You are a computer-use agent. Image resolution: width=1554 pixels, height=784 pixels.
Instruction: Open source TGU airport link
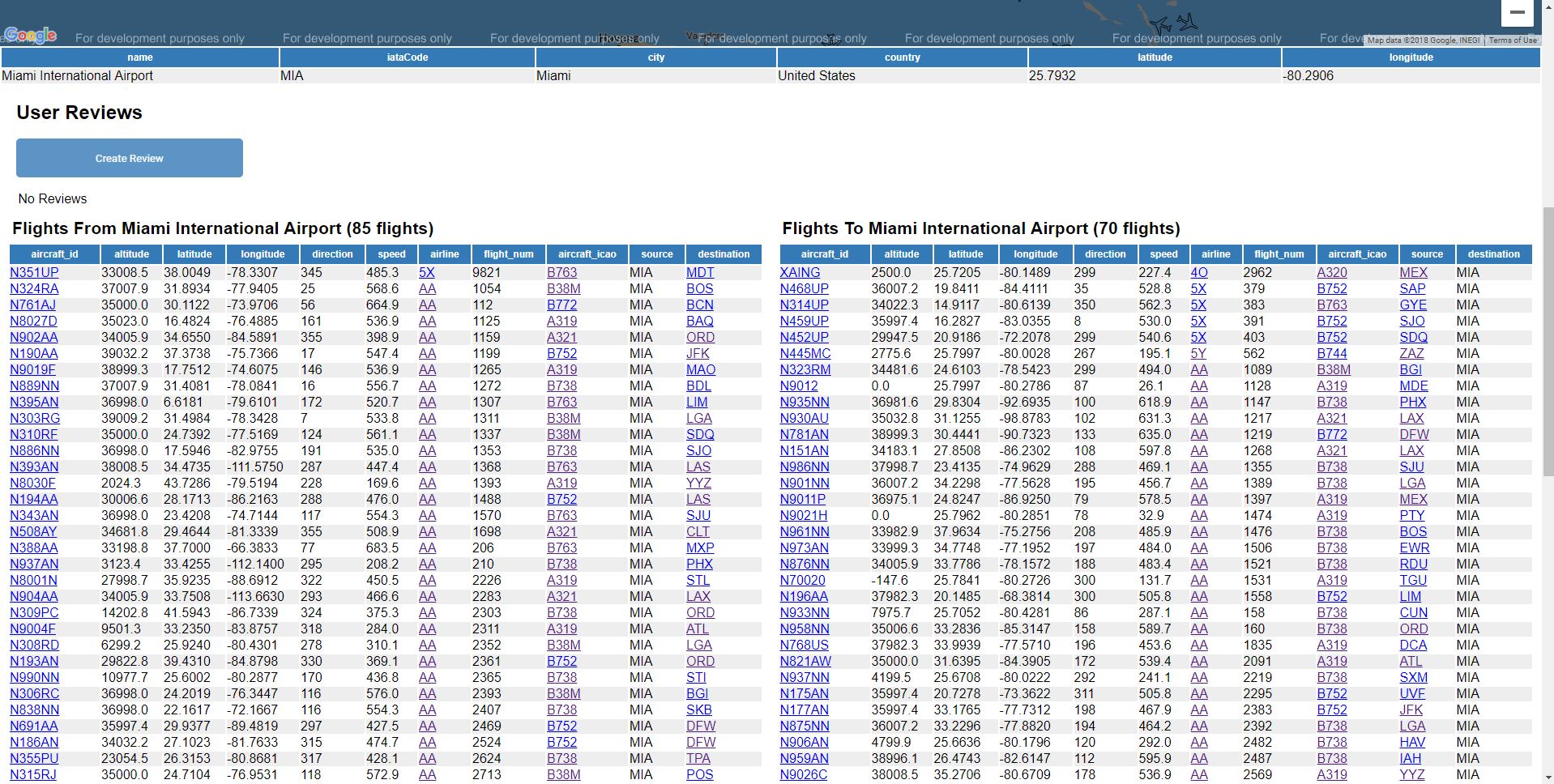click(1413, 581)
